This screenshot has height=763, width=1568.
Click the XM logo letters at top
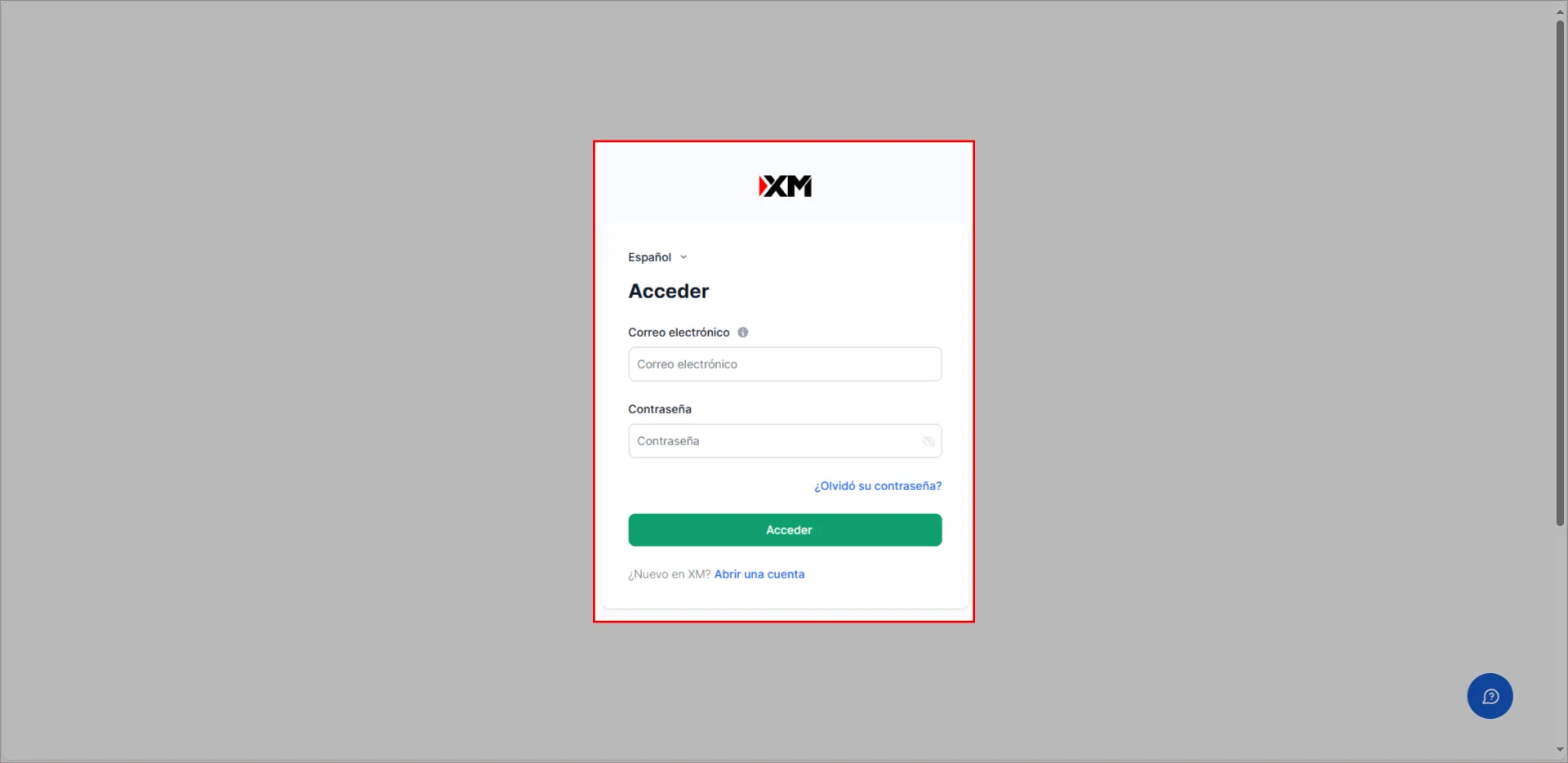coord(790,186)
